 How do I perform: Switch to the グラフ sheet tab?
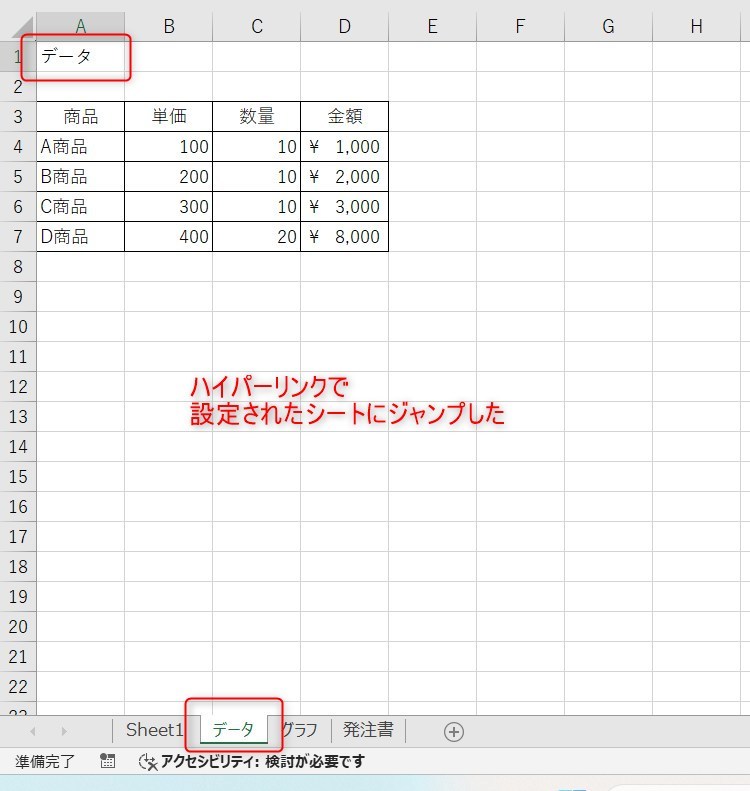coord(299,730)
